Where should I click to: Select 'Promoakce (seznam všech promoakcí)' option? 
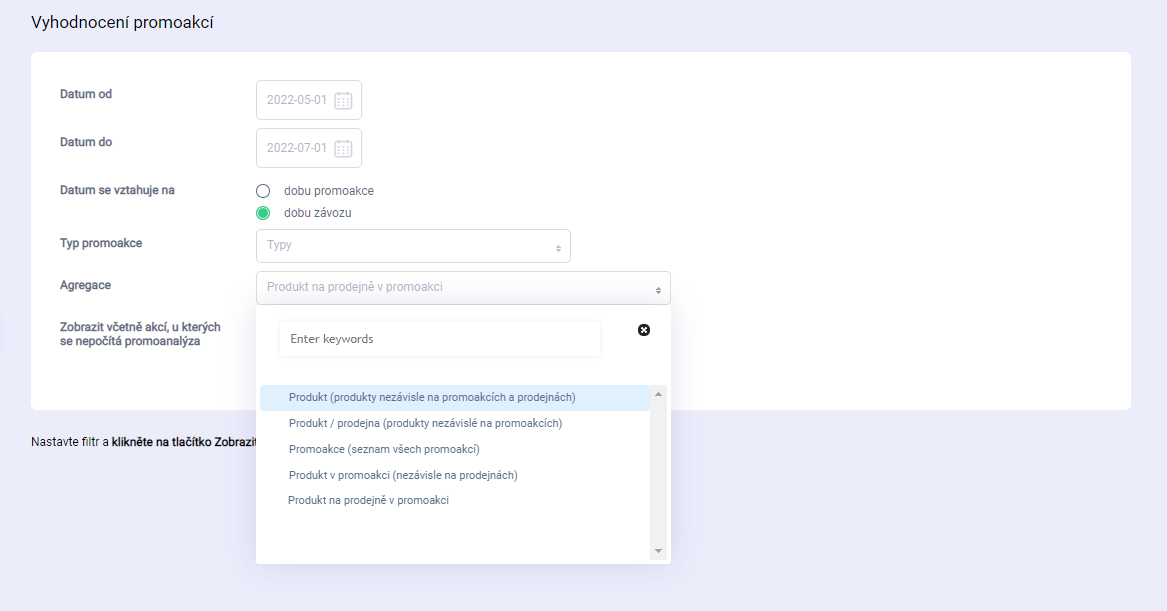(384, 449)
